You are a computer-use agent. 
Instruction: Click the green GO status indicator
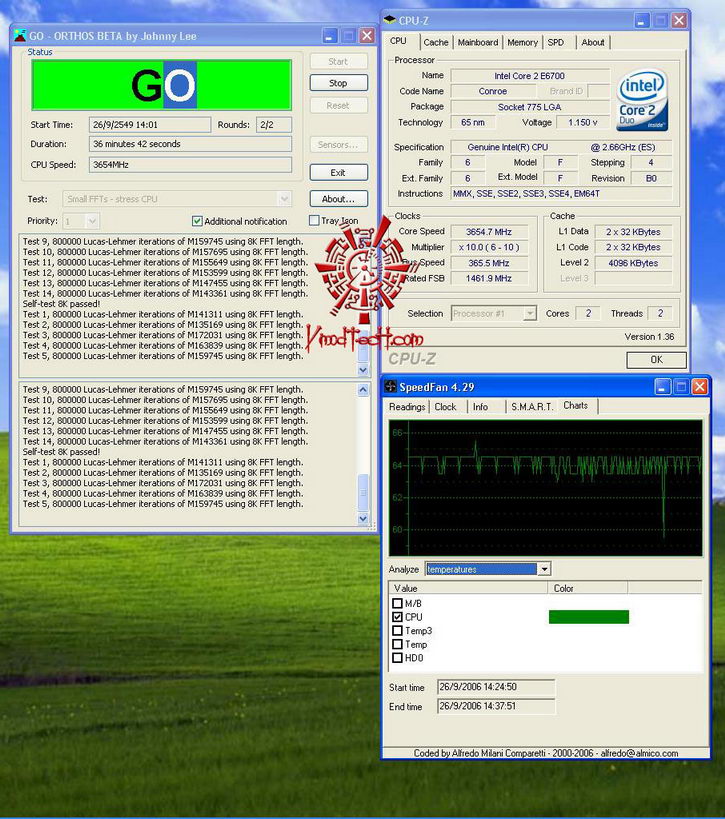point(161,85)
